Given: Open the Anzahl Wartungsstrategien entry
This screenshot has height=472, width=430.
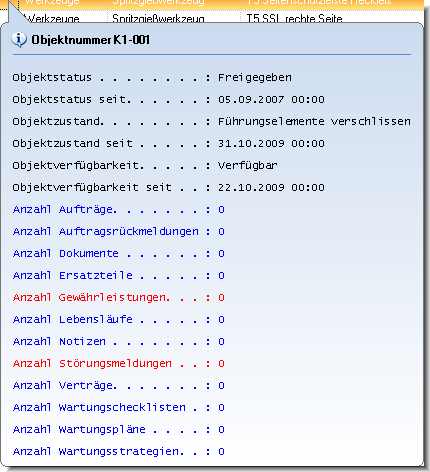Looking at the screenshot, I should point(119,452).
